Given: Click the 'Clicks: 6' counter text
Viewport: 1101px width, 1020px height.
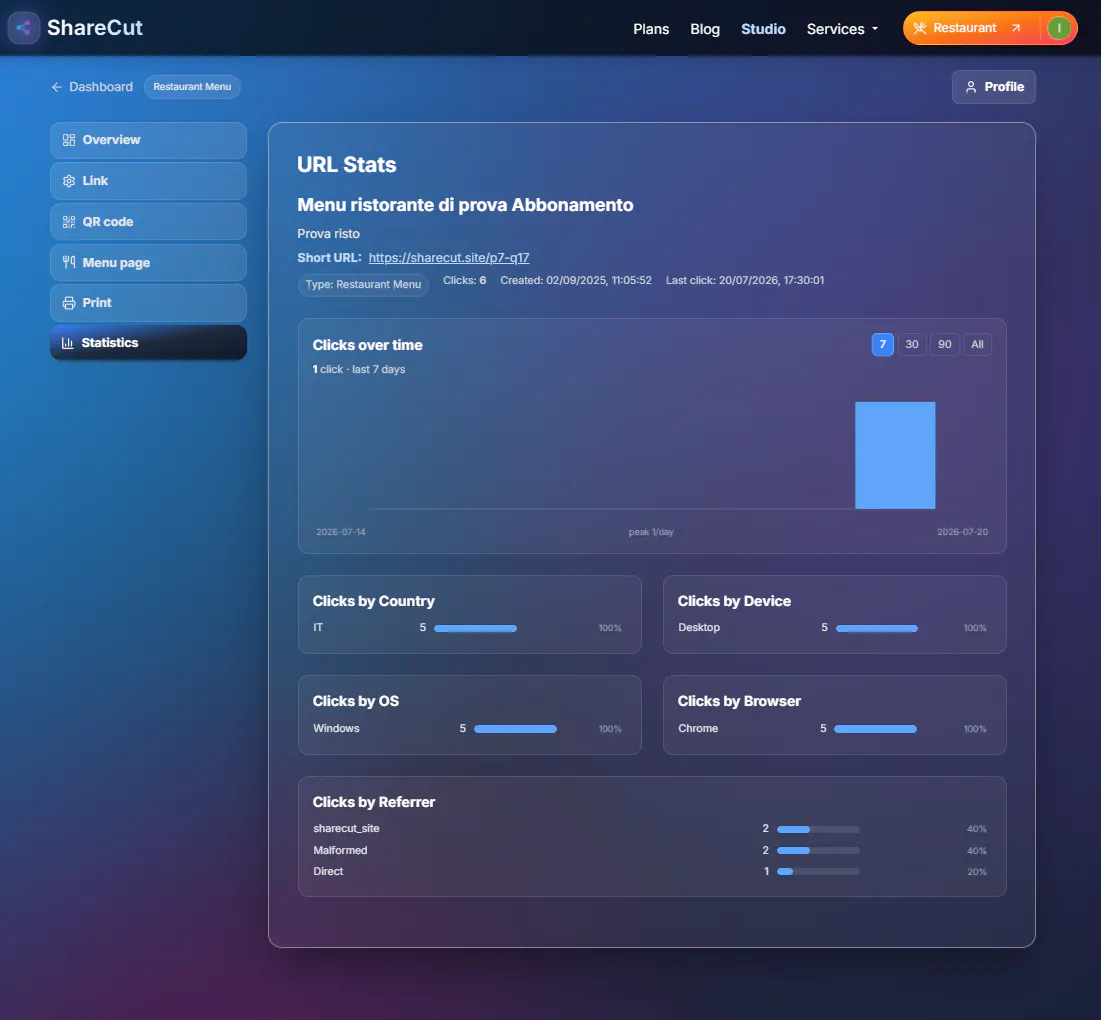Looking at the screenshot, I should click(x=465, y=280).
